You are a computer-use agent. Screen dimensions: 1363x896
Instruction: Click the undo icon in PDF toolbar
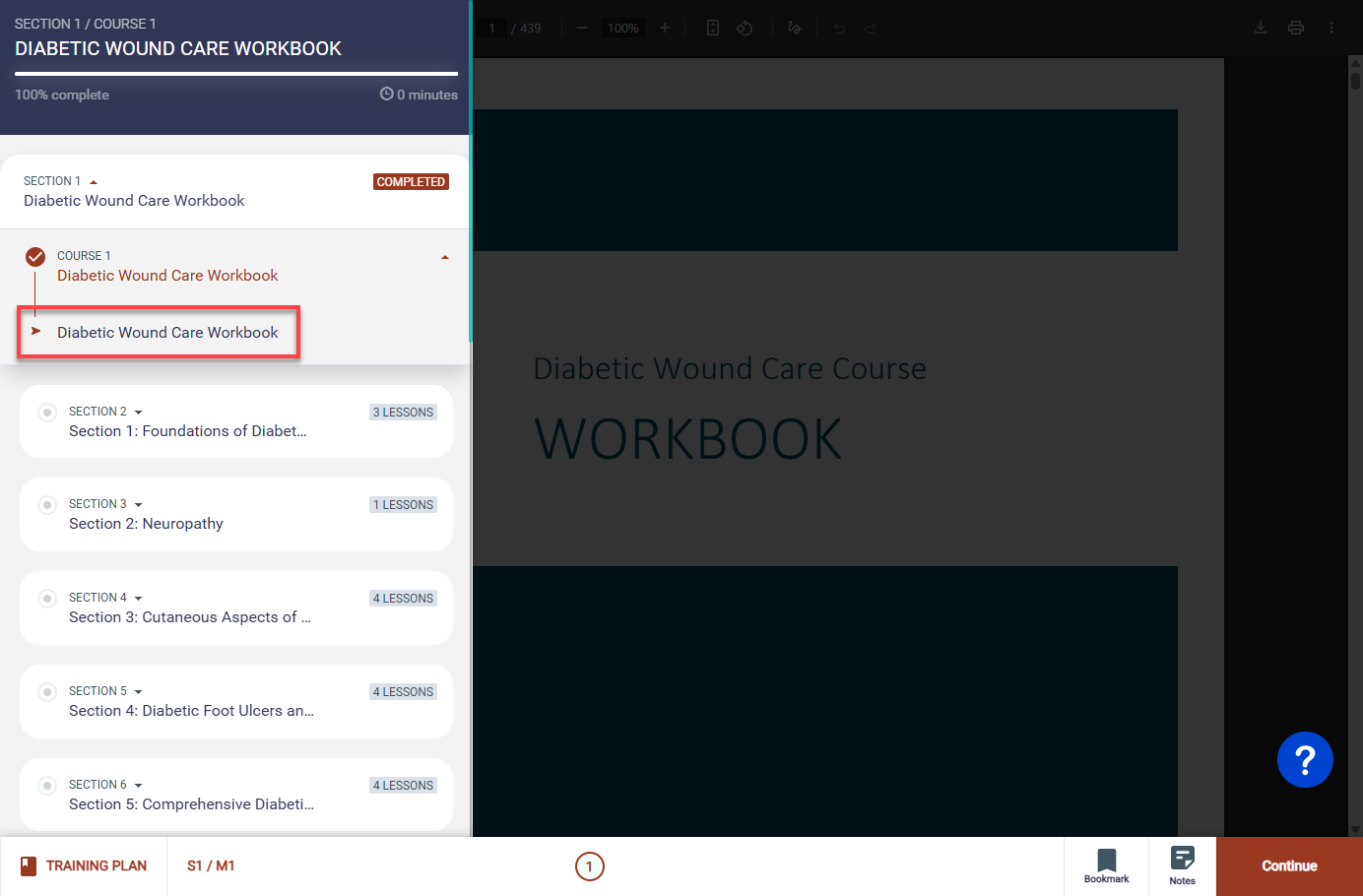839,29
